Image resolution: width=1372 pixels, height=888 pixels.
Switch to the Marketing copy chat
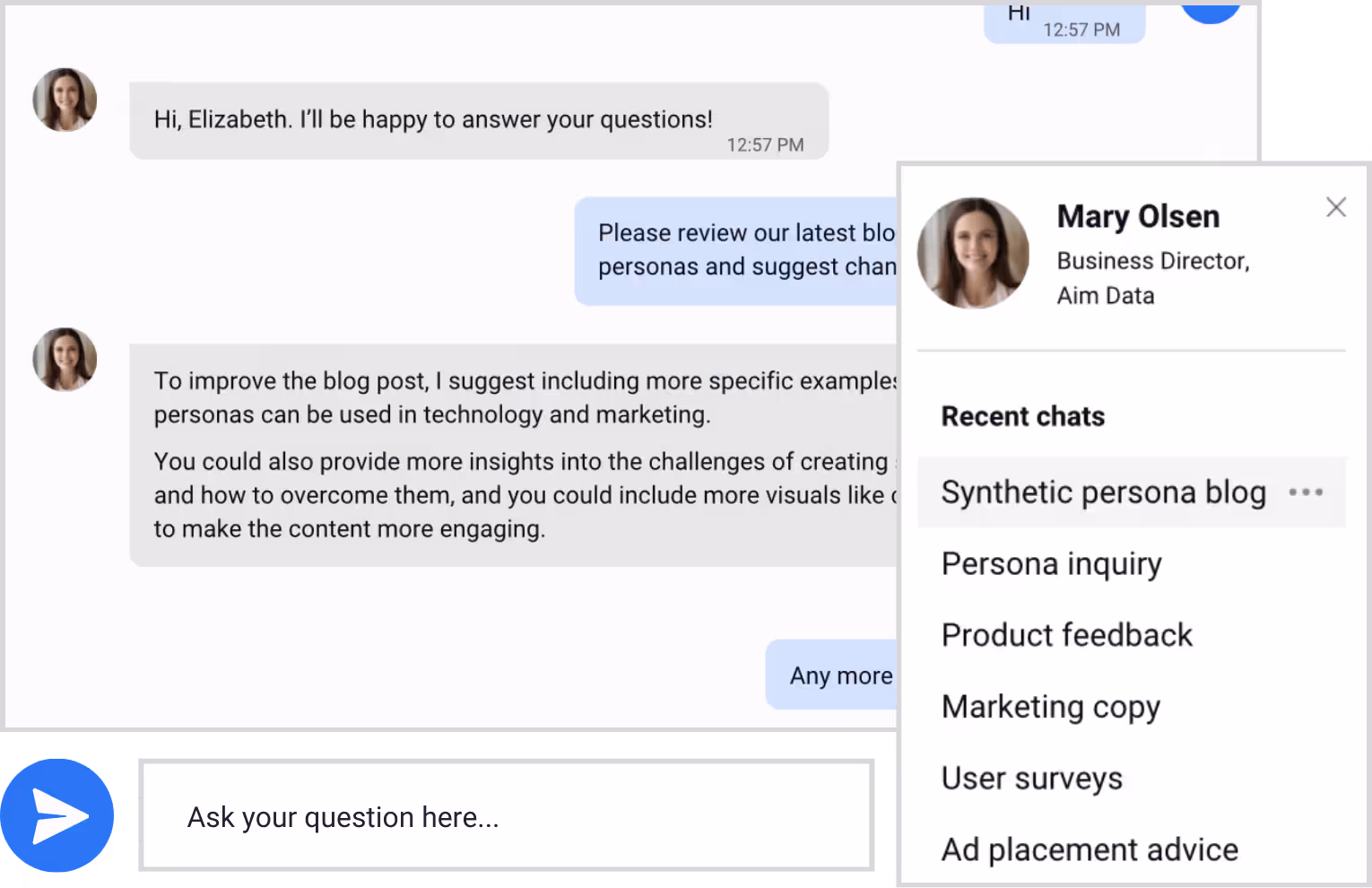point(1050,707)
